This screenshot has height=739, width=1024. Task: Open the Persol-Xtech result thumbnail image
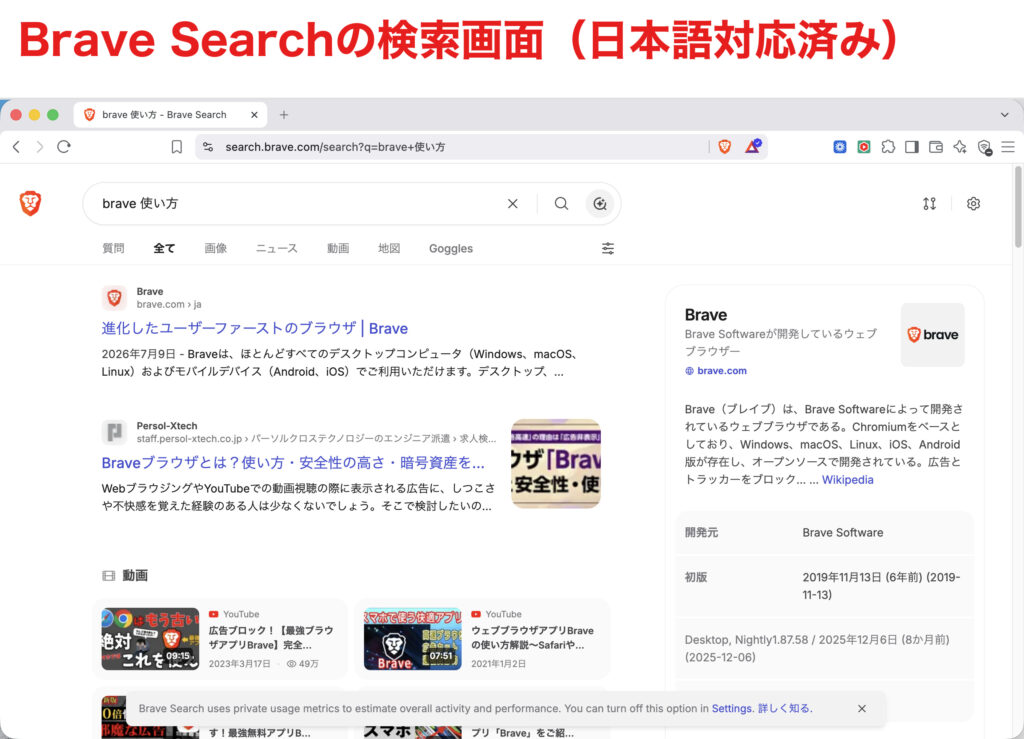pyautogui.click(x=556, y=464)
